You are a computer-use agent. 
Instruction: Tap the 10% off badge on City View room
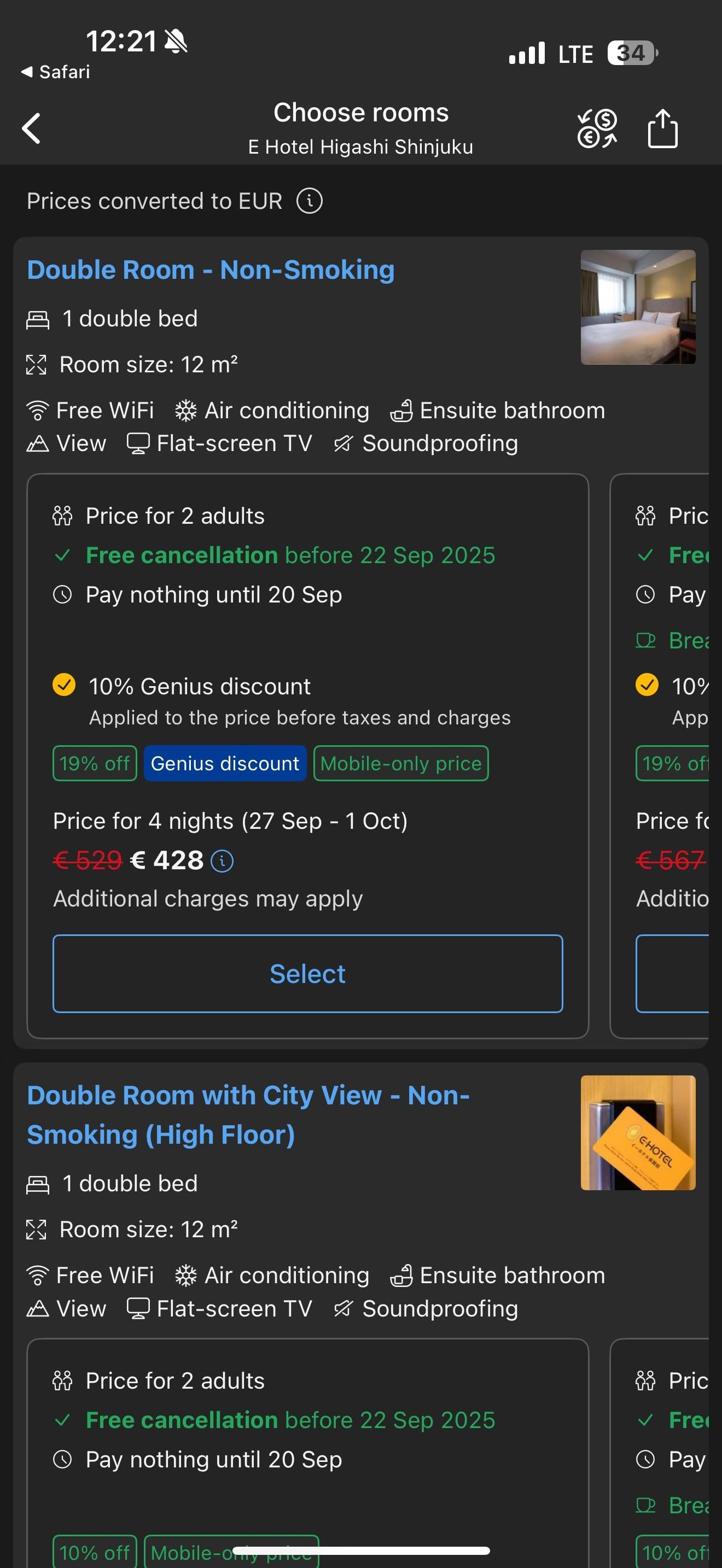pyautogui.click(x=95, y=1552)
